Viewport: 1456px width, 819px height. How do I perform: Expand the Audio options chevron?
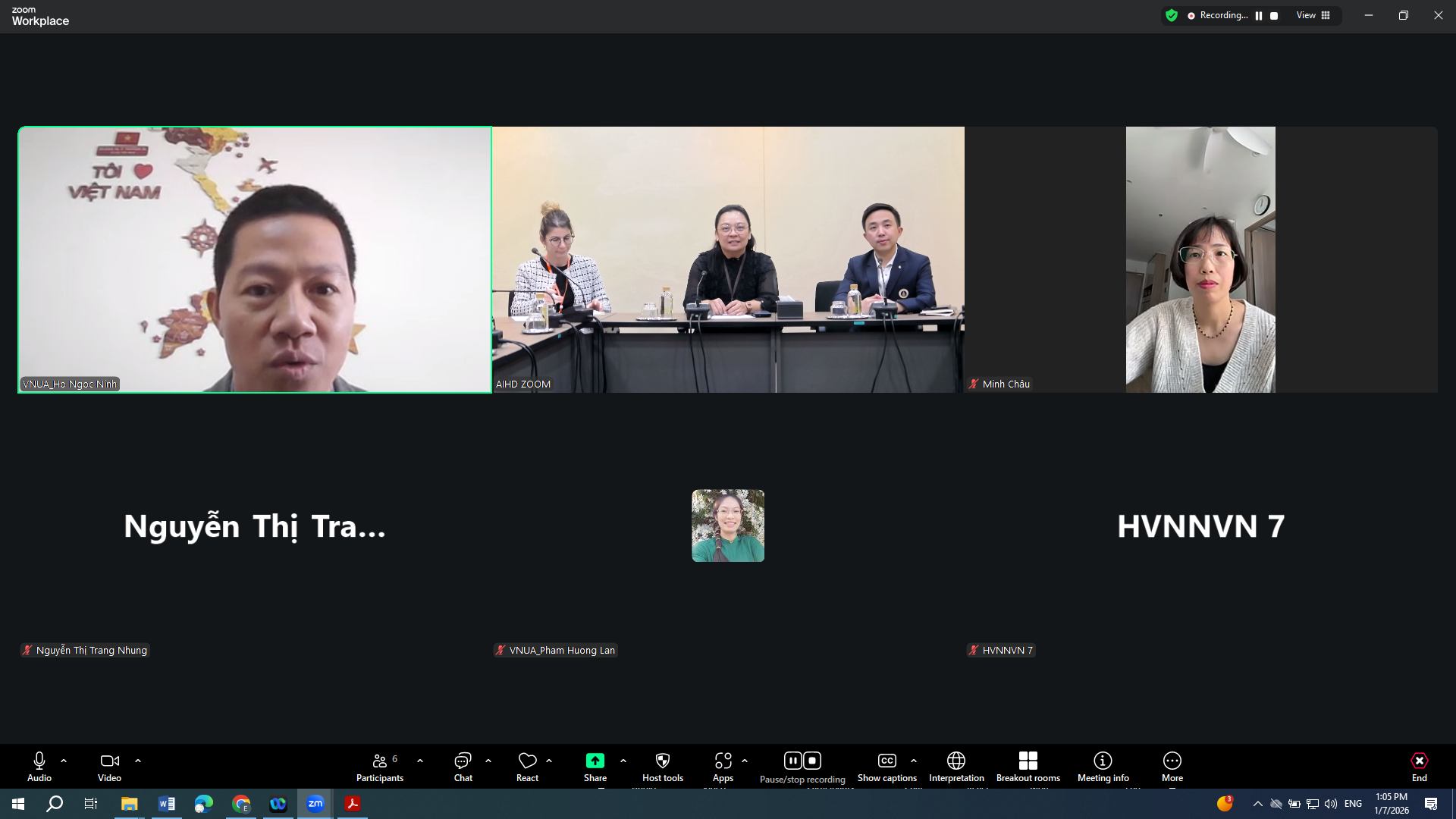click(64, 760)
